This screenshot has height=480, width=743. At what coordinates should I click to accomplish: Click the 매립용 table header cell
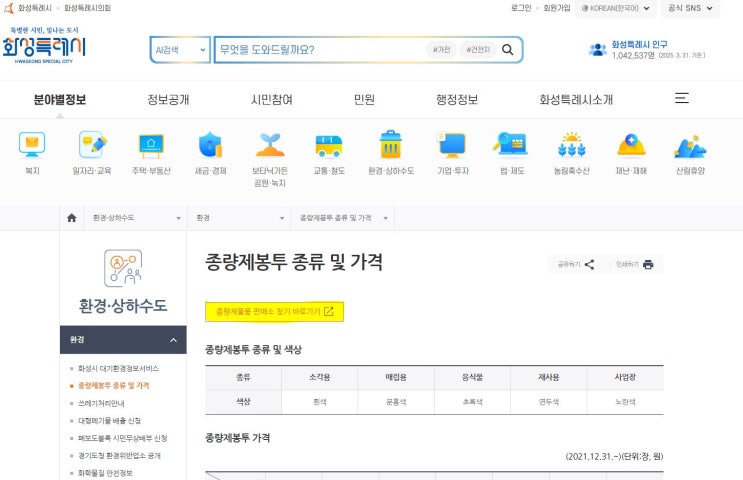tap(396, 378)
